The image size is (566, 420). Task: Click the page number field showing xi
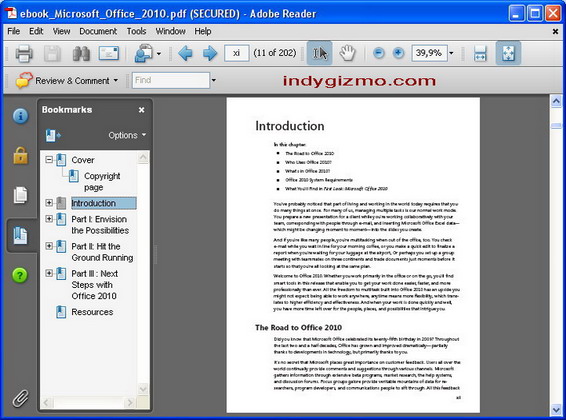(x=236, y=53)
